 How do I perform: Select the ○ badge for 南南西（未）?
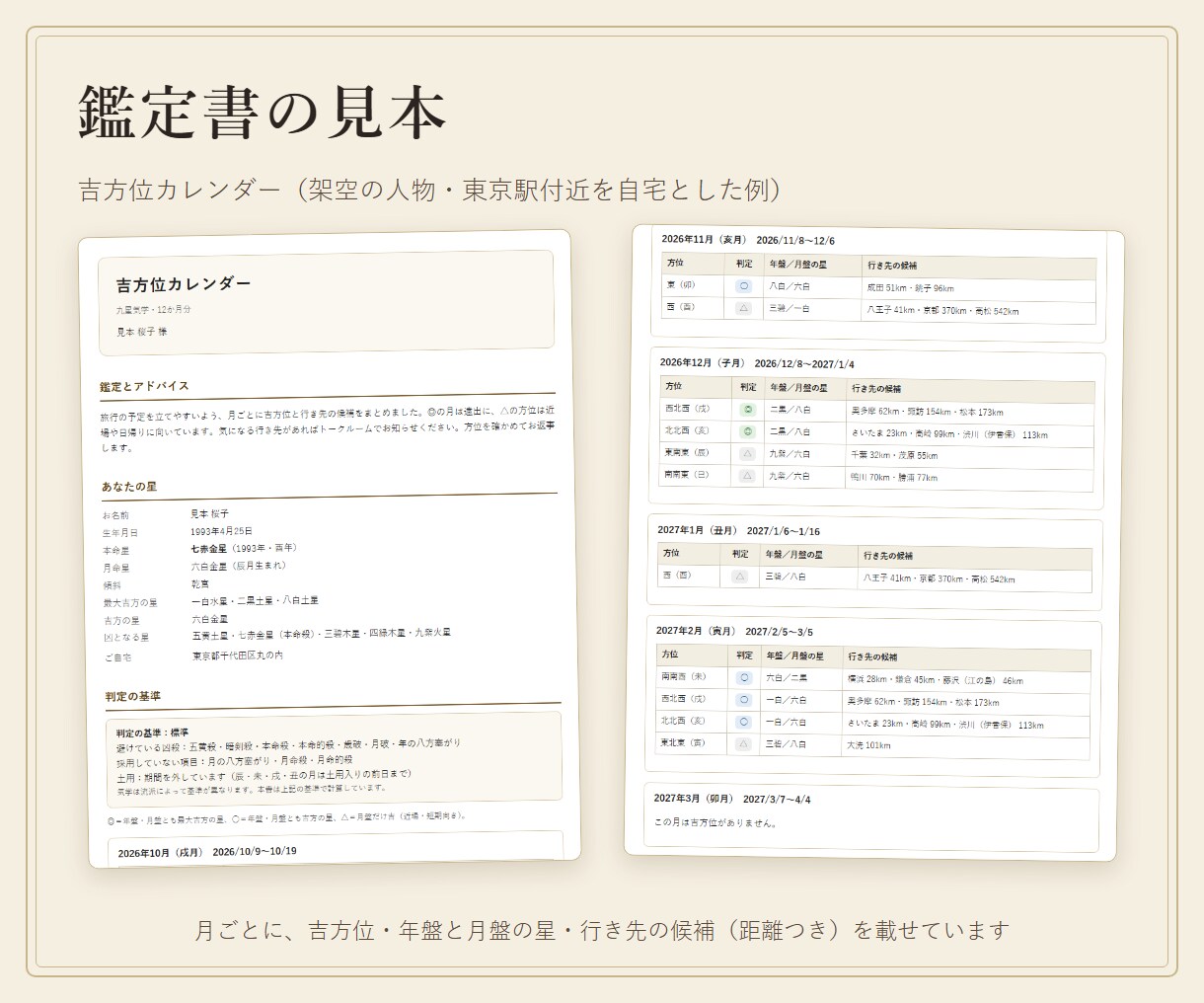[x=744, y=678]
